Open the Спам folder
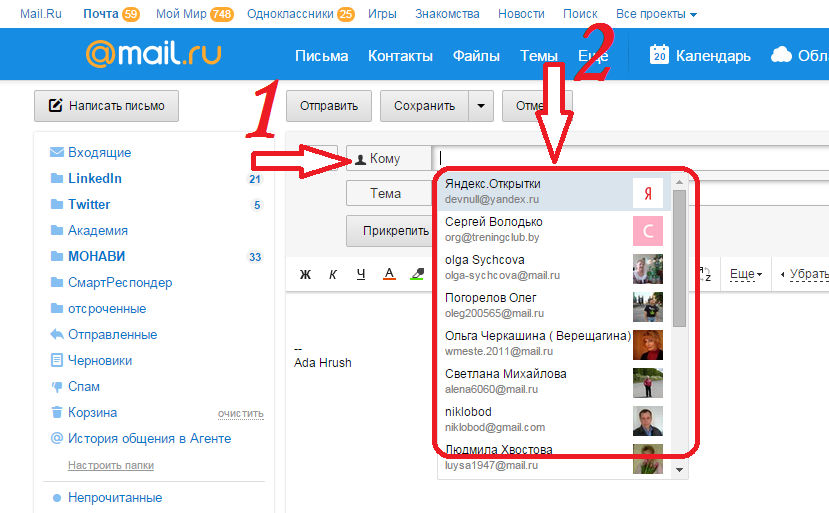 pos(84,386)
